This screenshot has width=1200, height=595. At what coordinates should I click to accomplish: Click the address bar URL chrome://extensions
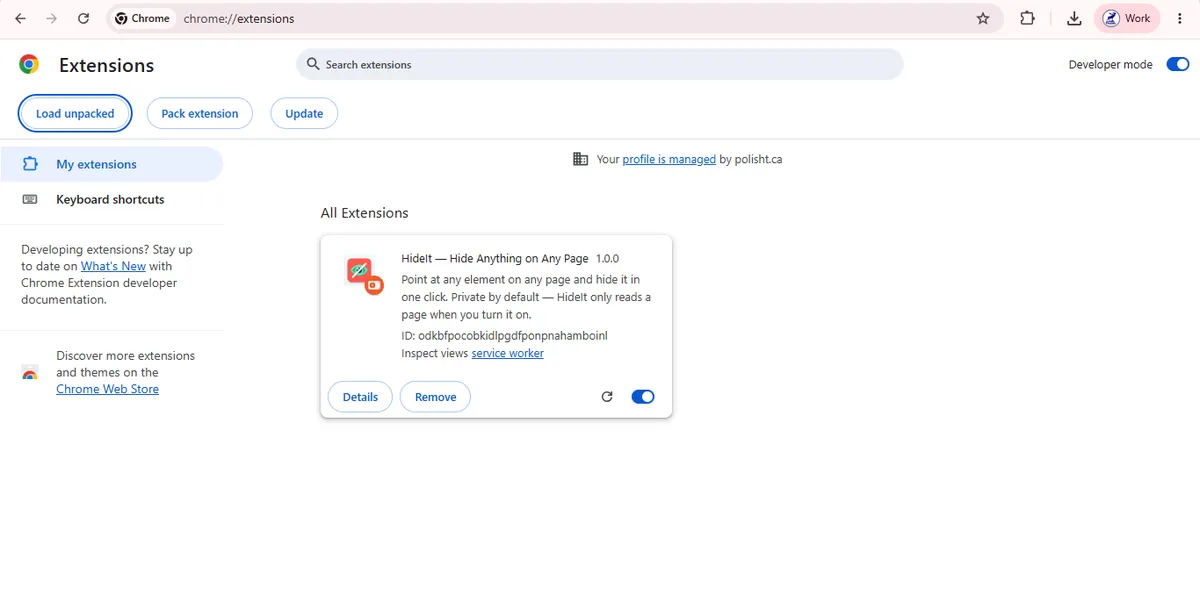tap(239, 18)
